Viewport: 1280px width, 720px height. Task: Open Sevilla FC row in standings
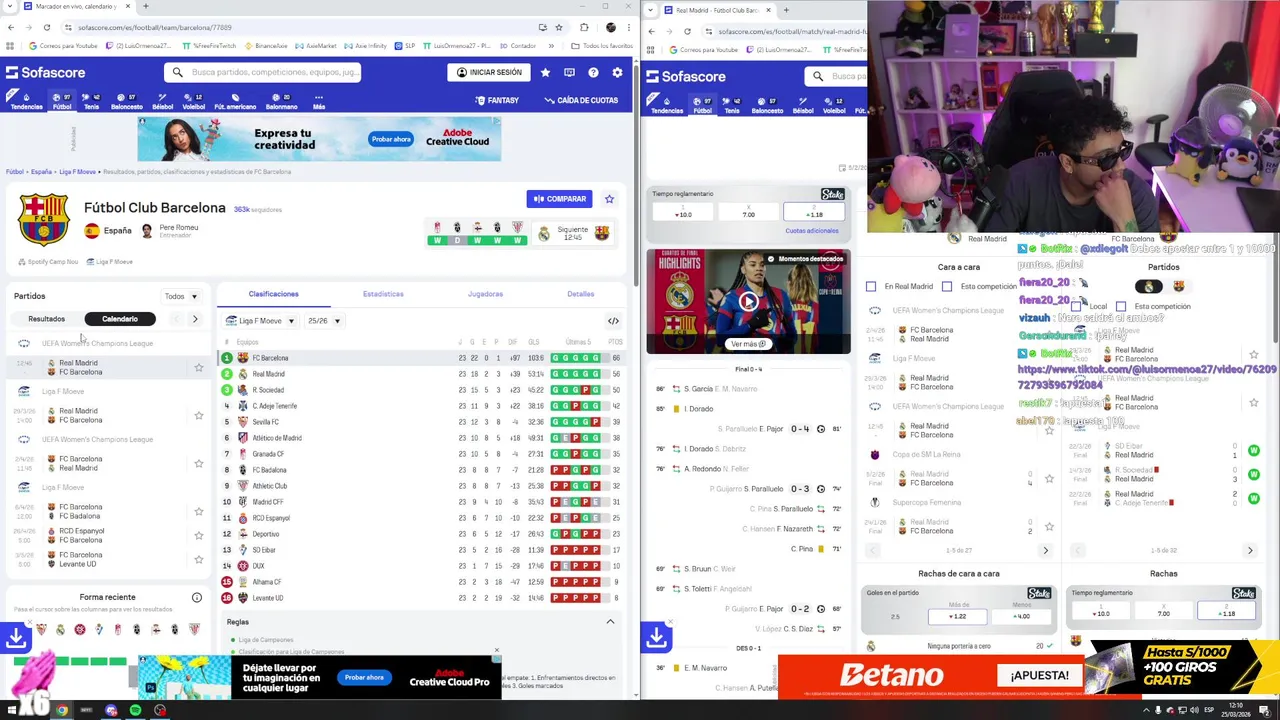[421, 422]
